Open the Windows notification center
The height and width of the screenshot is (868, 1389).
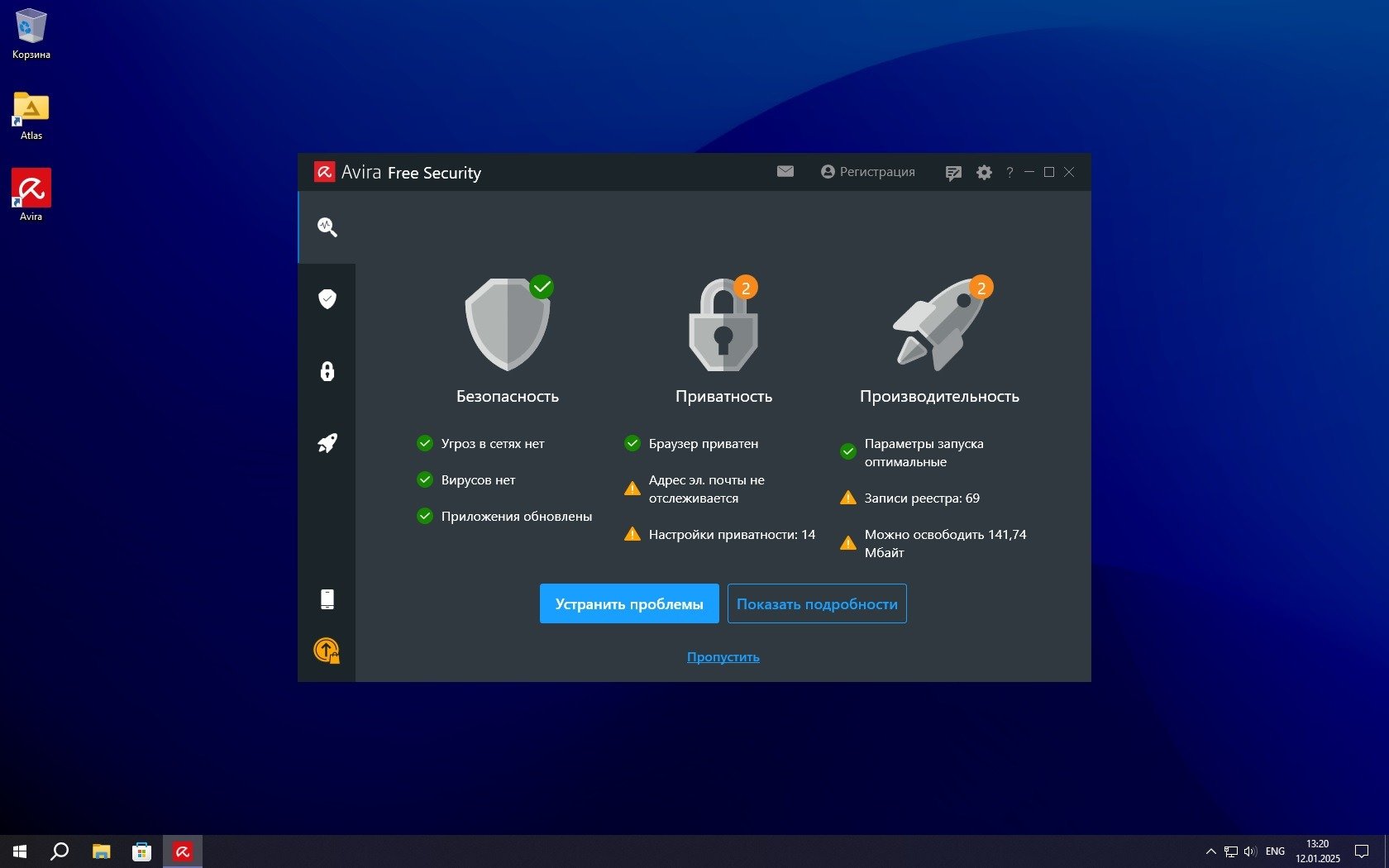(1362, 851)
